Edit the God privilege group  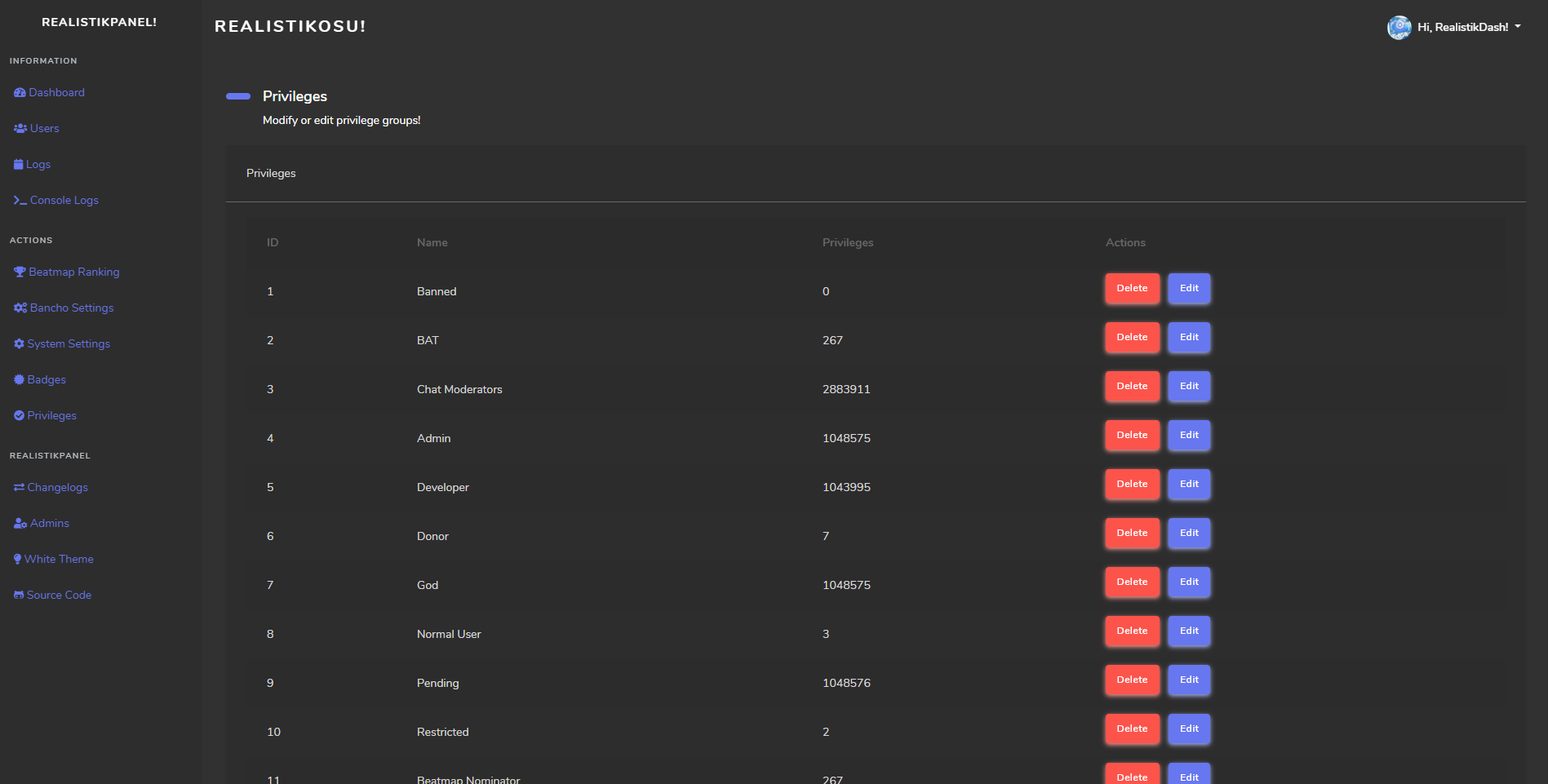point(1189,582)
